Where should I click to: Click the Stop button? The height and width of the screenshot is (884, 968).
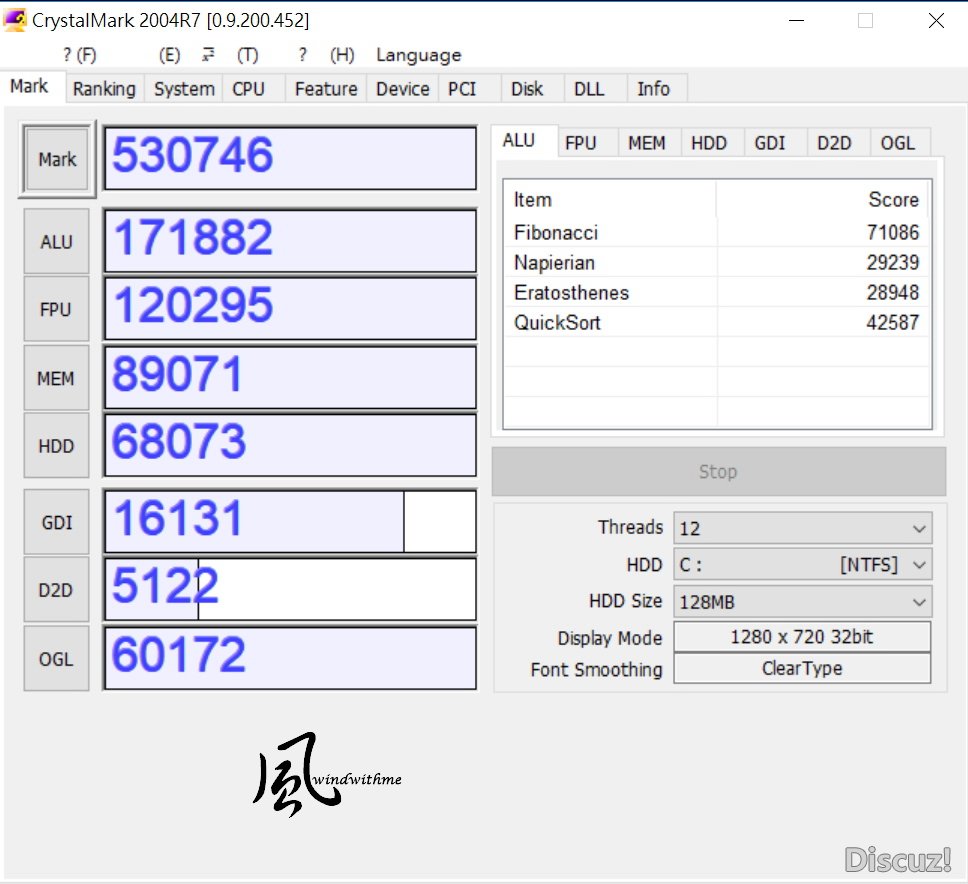(x=719, y=472)
